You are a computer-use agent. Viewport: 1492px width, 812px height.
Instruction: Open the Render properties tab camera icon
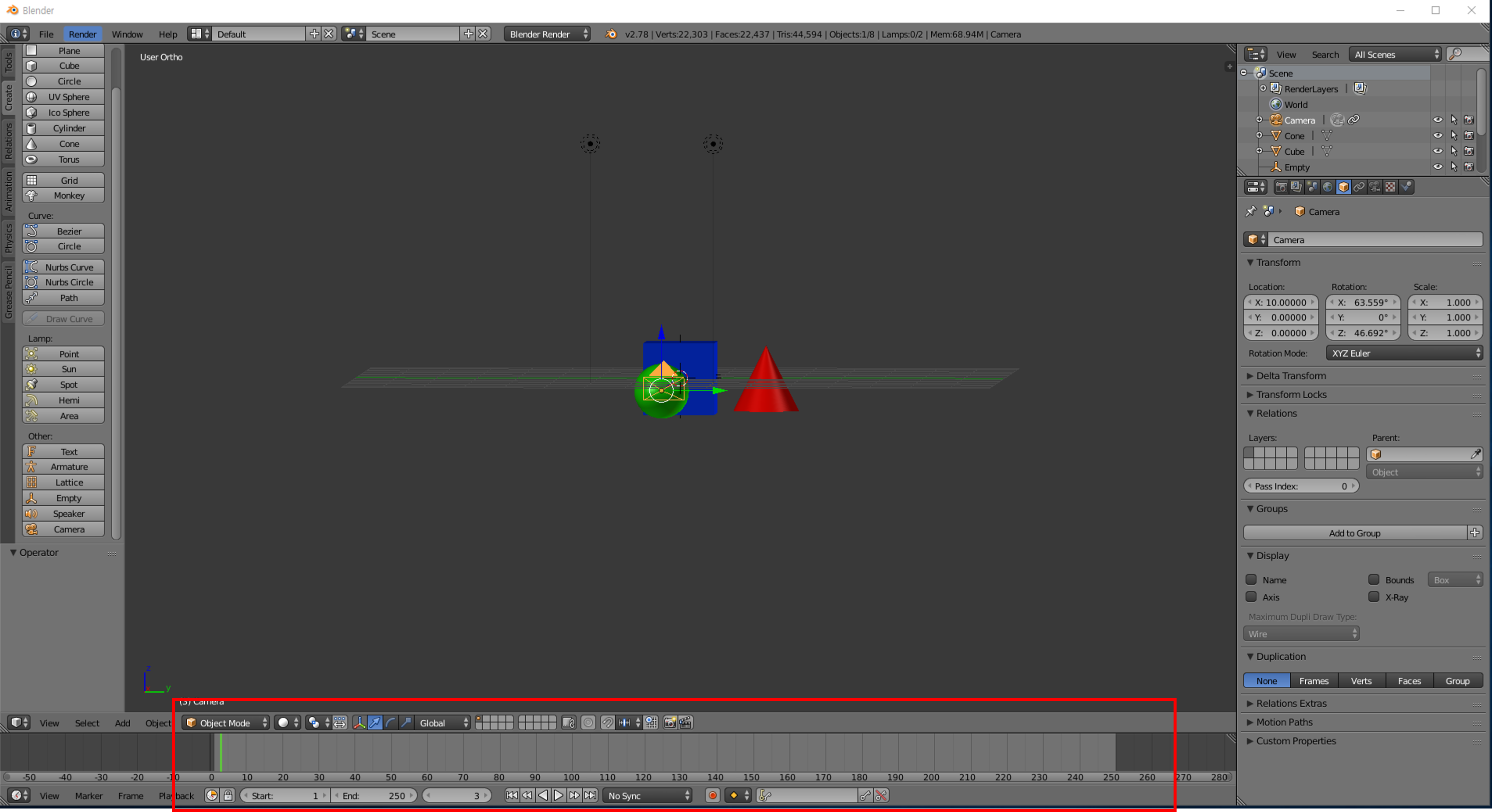click(1281, 187)
